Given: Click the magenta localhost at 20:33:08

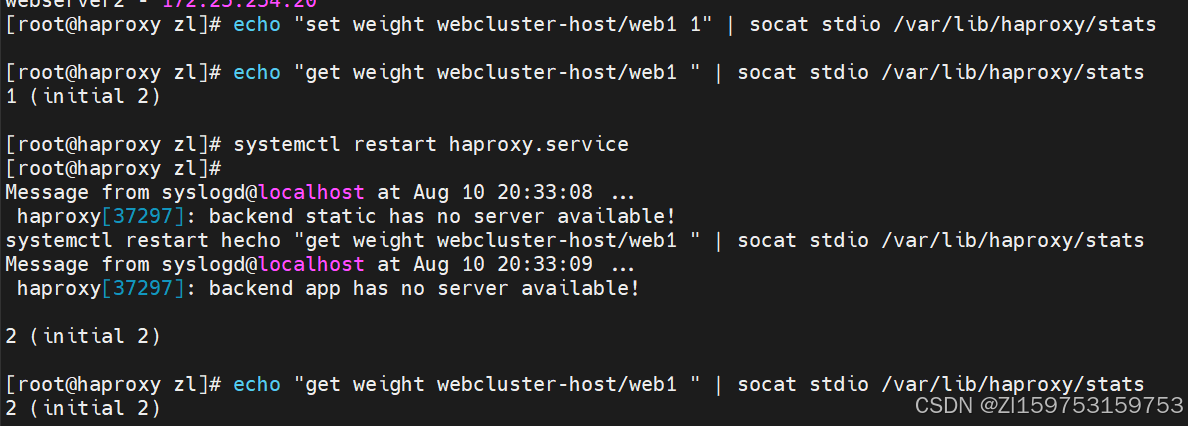Looking at the screenshot, I should click(x=311, y=193).
